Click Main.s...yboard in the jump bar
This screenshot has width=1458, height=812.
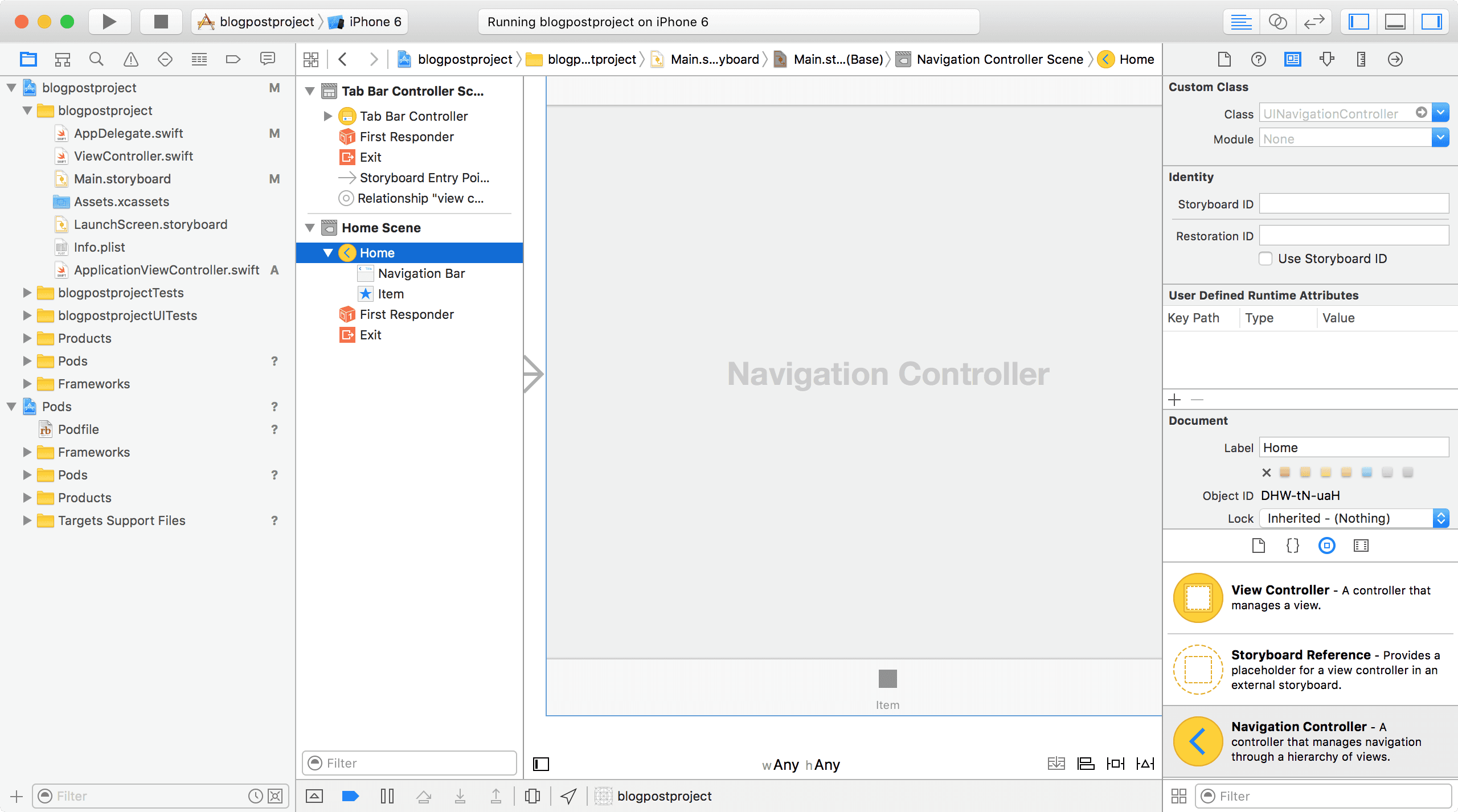(x=714, y=59)
